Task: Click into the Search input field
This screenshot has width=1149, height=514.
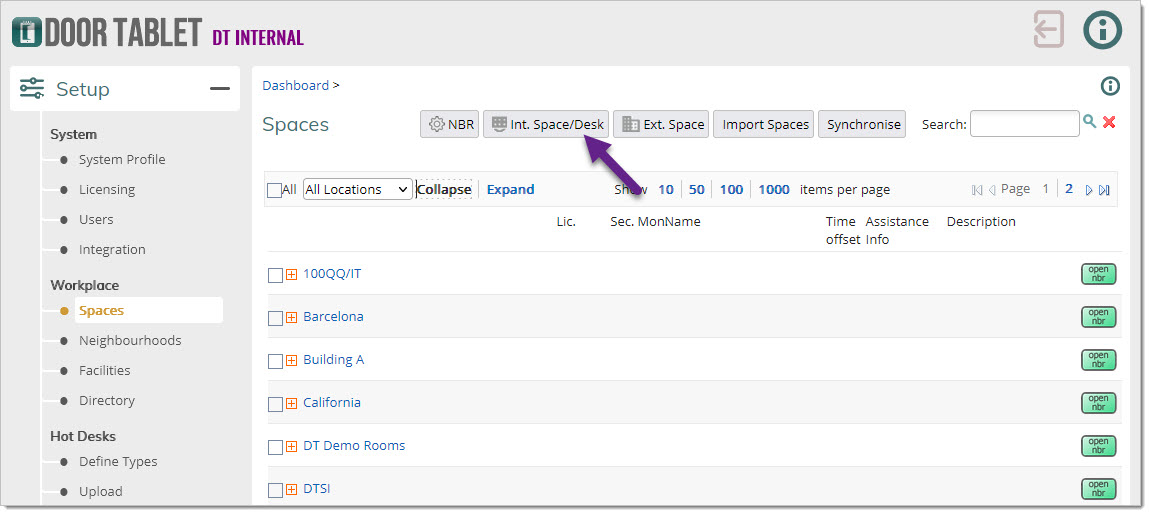Action: tap(1024, 124)
